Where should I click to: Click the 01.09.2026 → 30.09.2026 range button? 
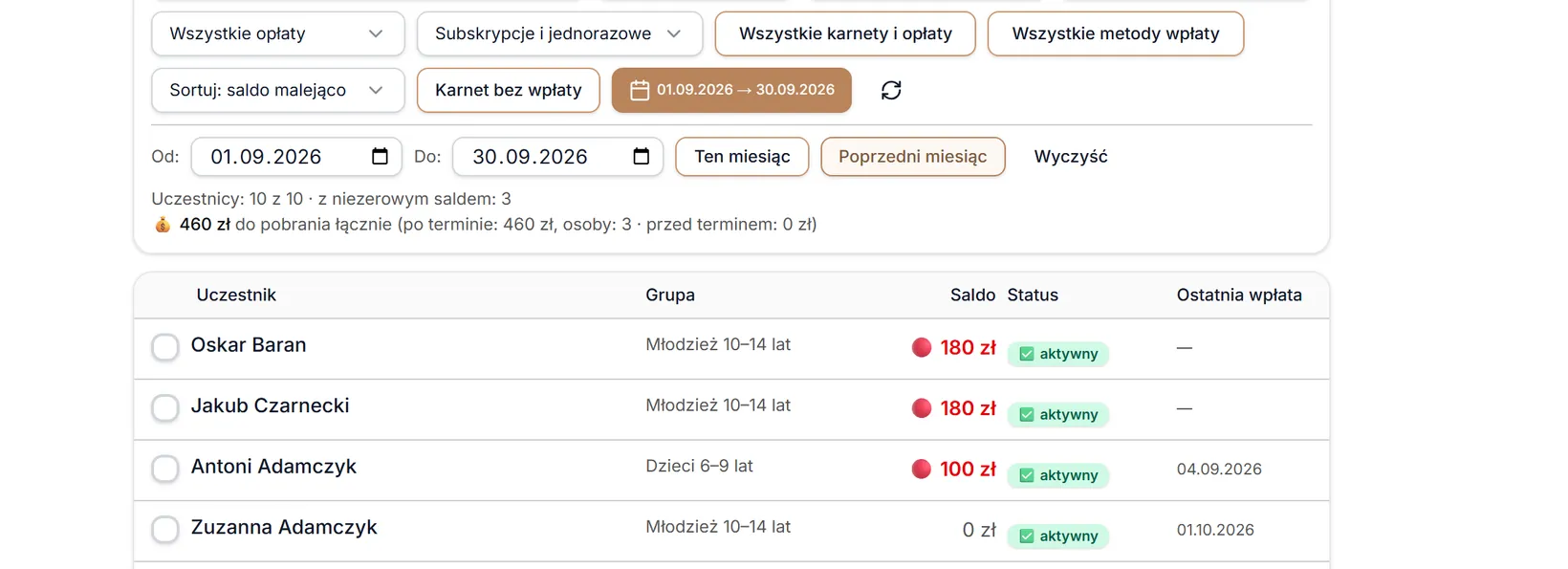731,90
